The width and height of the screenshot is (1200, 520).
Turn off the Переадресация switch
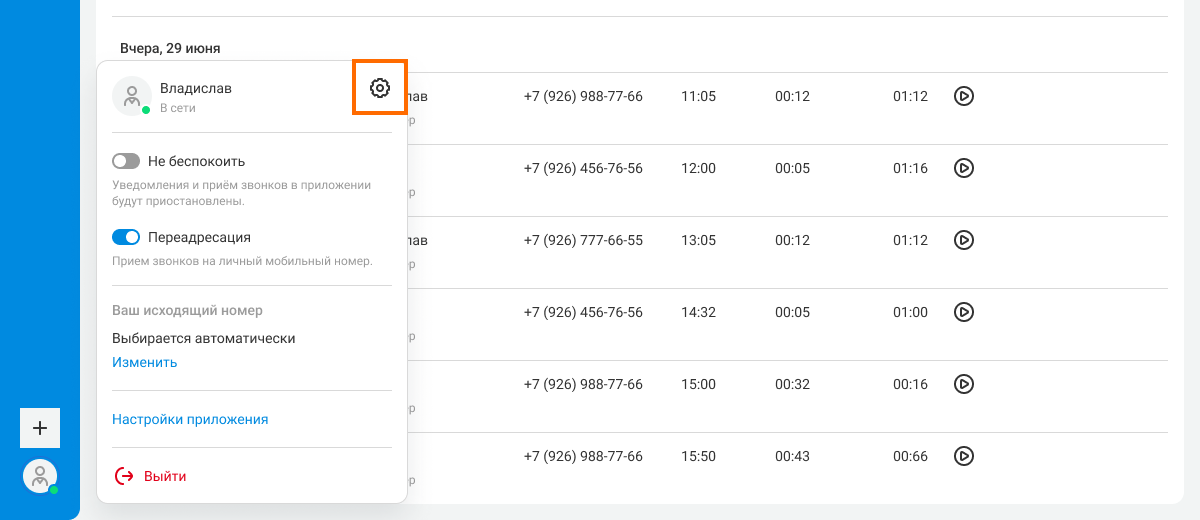pos(126,238)
